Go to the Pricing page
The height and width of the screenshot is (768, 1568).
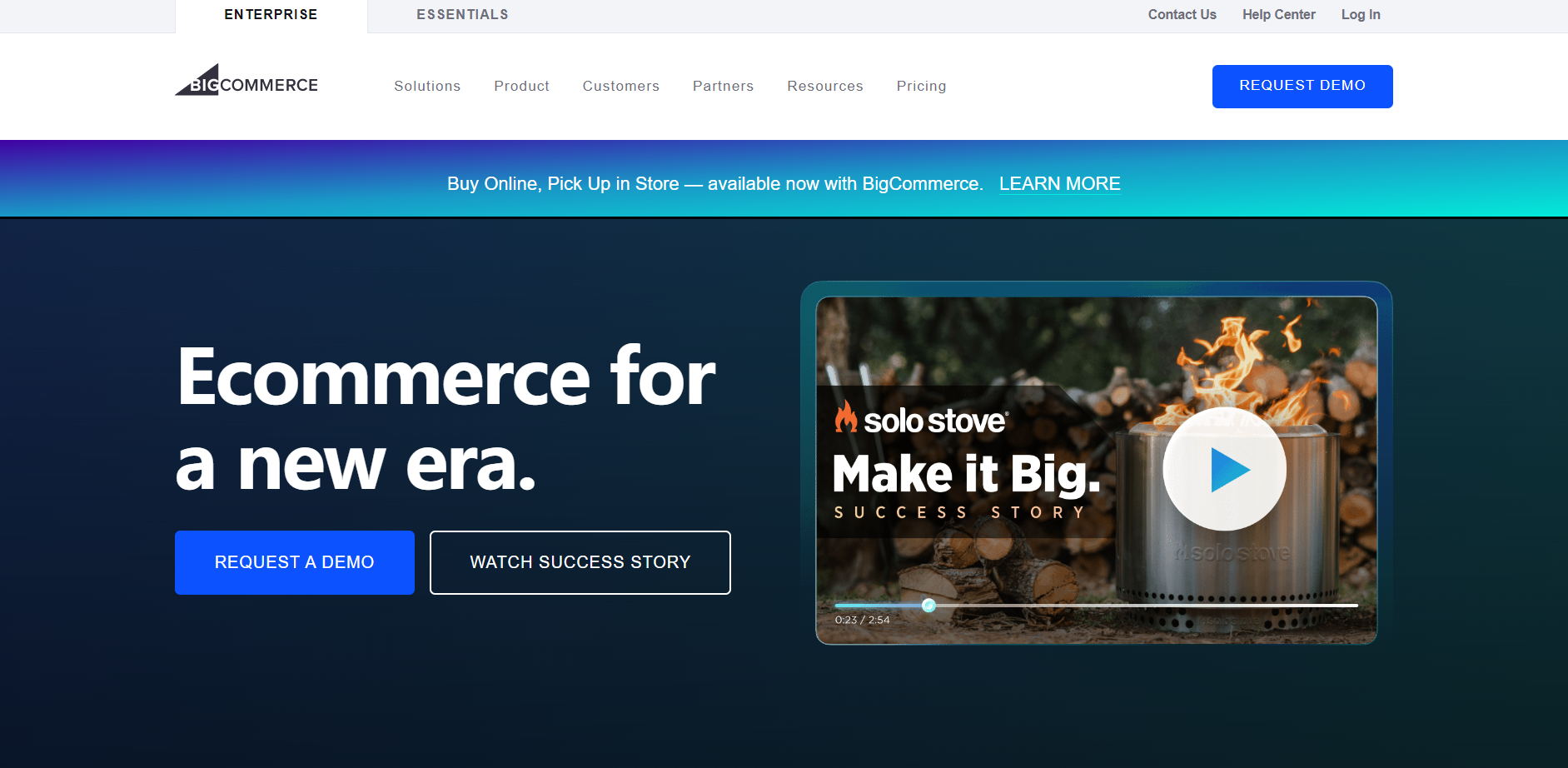(x=921, y=86)
